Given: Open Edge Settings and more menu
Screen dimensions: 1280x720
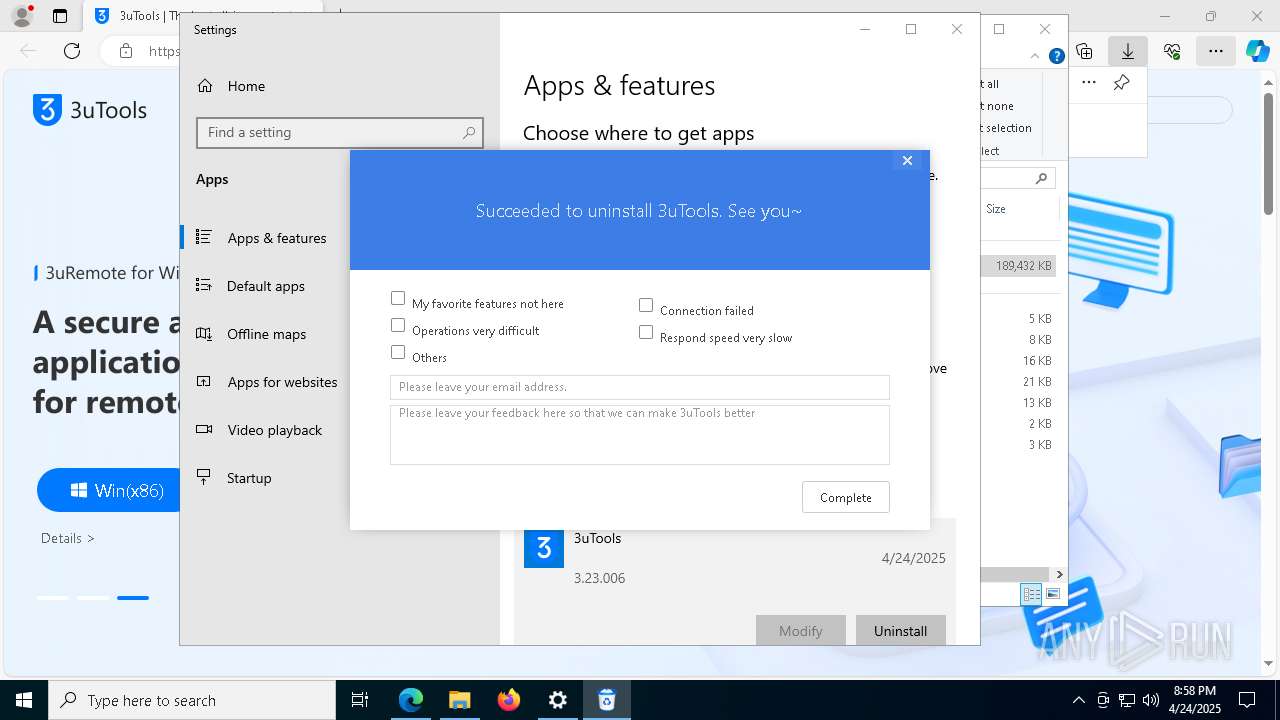Looking at the screenshot, I should click(x=1216, y=51).
